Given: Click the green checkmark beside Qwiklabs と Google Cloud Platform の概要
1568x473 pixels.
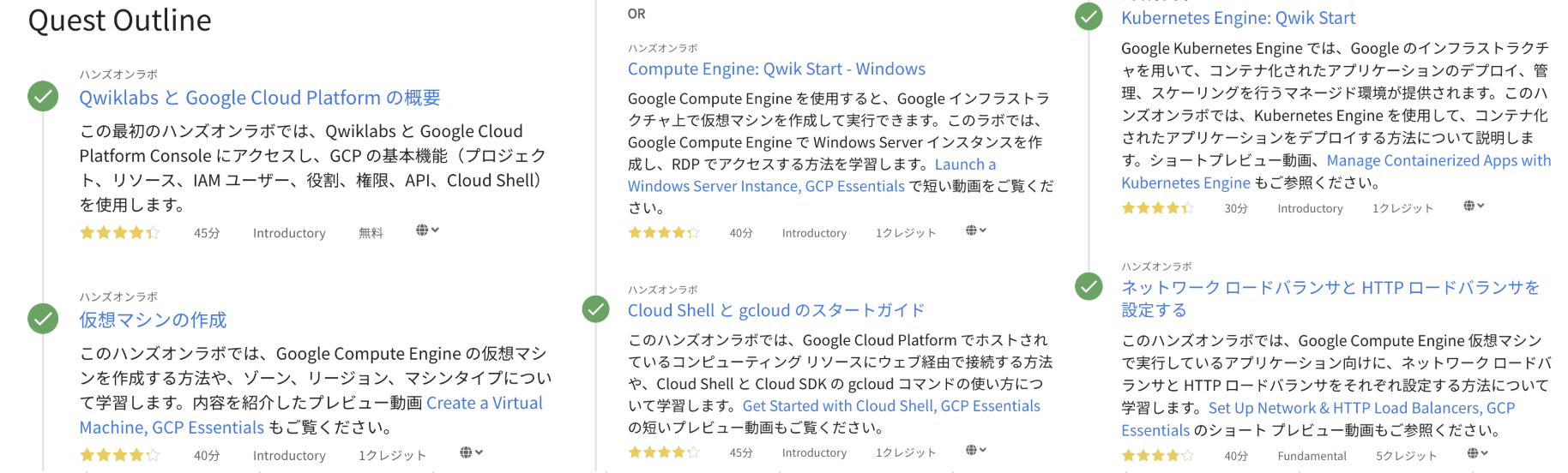Looking at the screenshot, I should (x=43, y=96).
